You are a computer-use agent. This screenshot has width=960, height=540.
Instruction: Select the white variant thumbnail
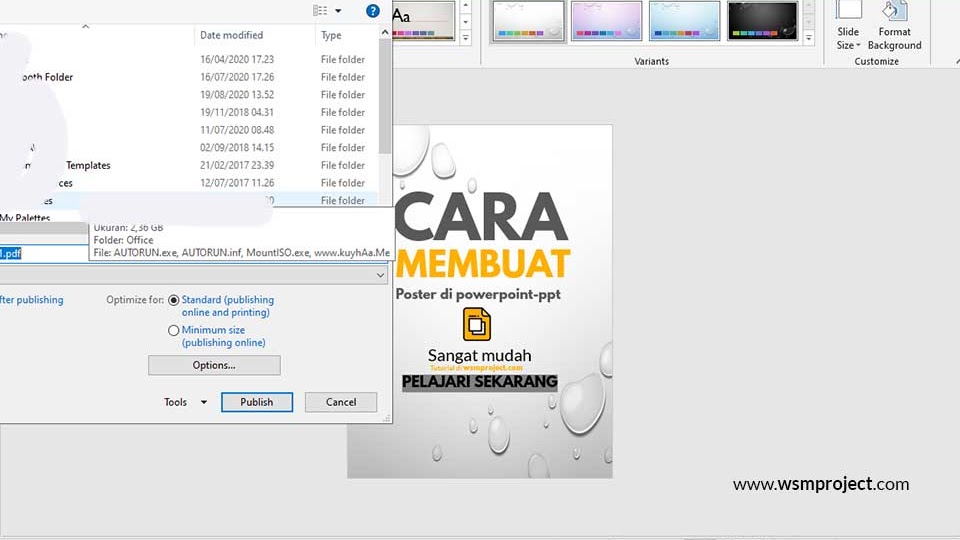coord(528,21)
